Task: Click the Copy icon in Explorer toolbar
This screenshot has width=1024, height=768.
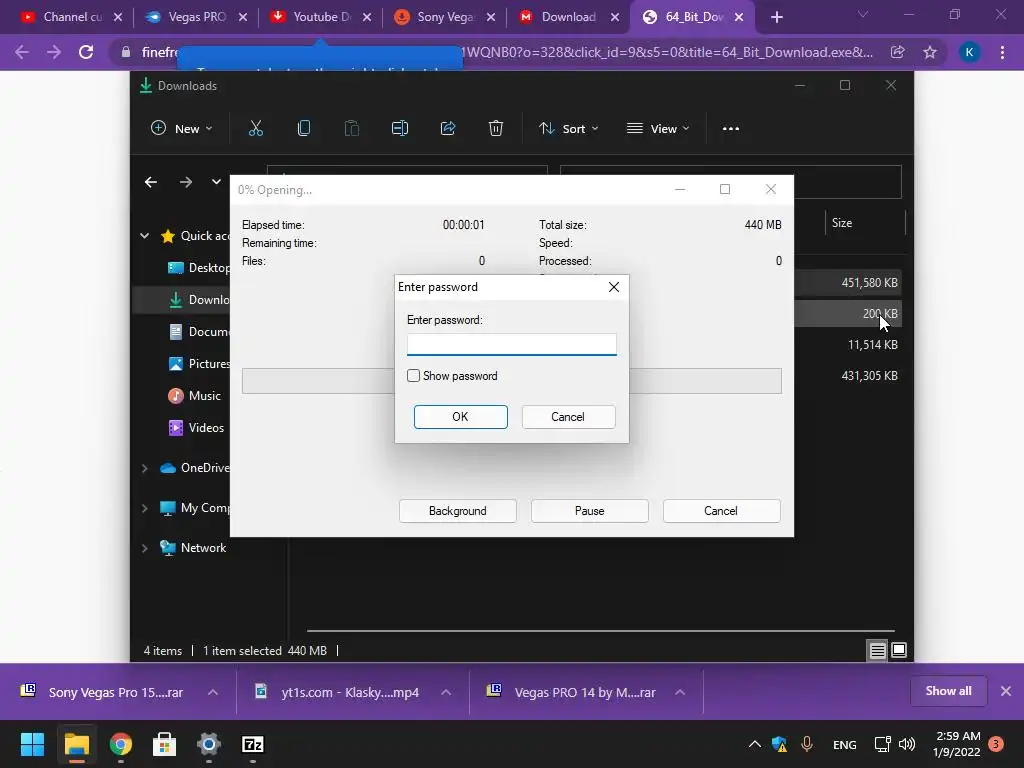Action: click(304, 129)
